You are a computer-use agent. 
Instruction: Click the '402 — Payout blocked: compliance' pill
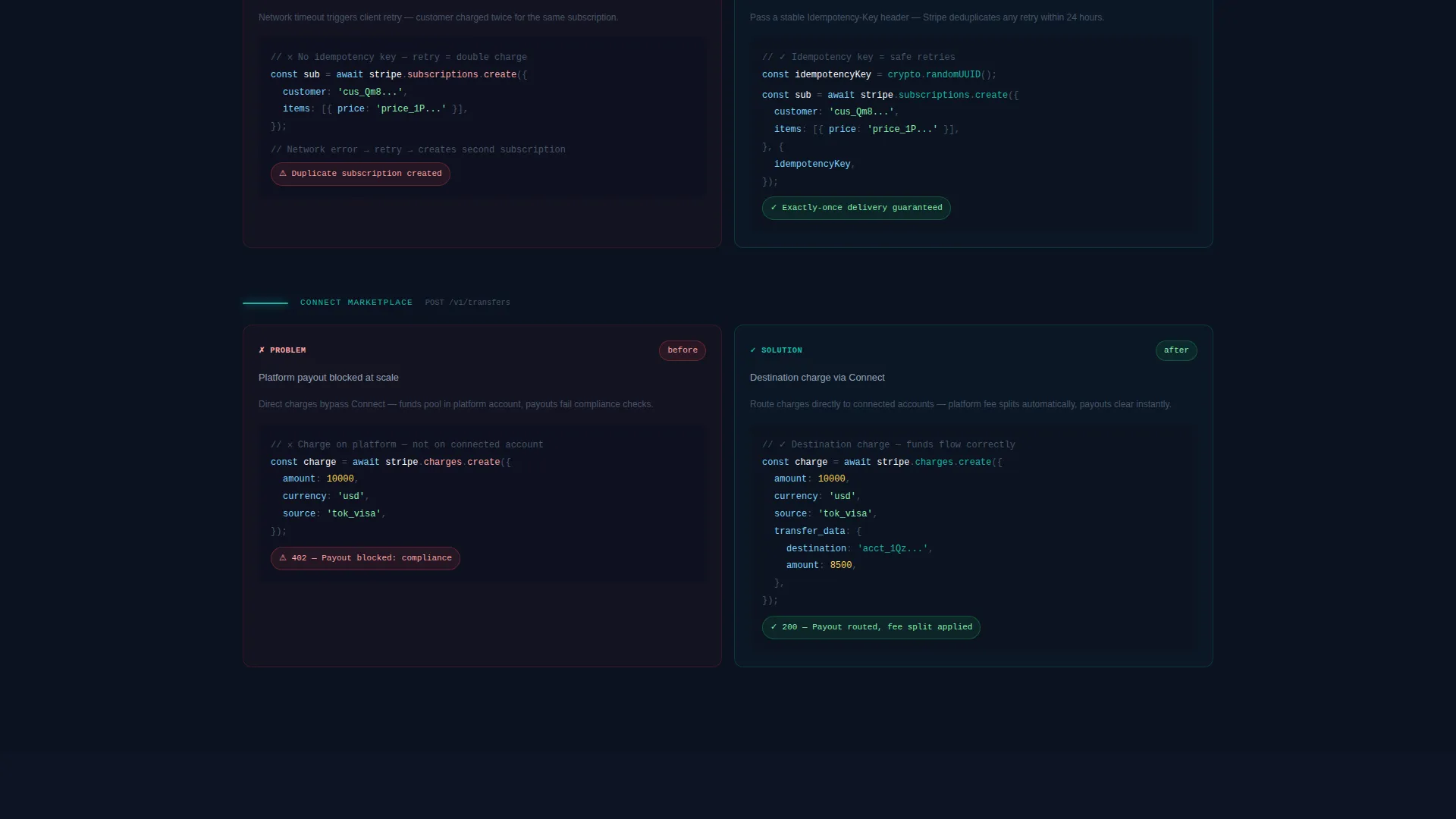tap(366, 558)
